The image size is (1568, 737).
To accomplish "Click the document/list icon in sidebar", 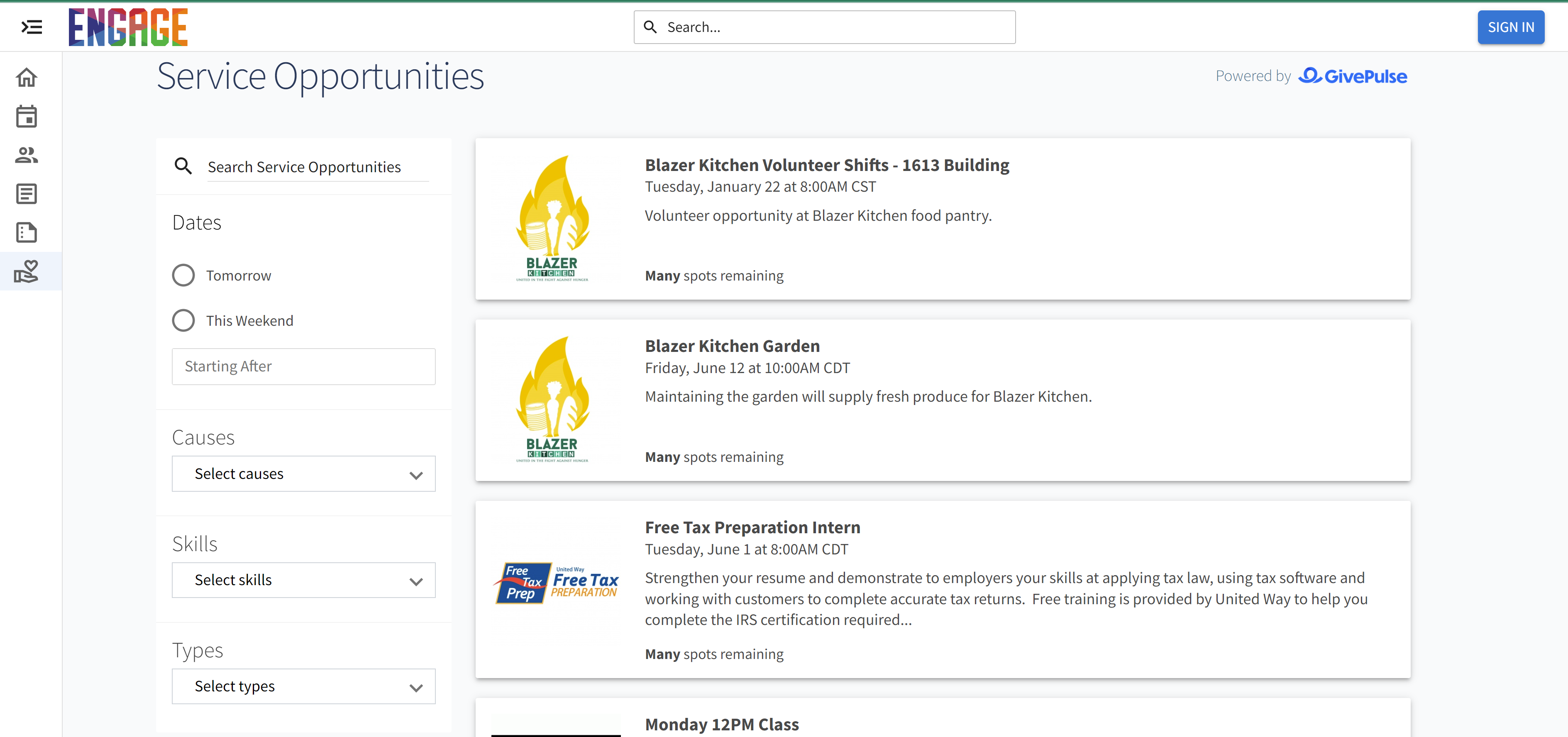I will pyautogui.click(x=26, y=194).
